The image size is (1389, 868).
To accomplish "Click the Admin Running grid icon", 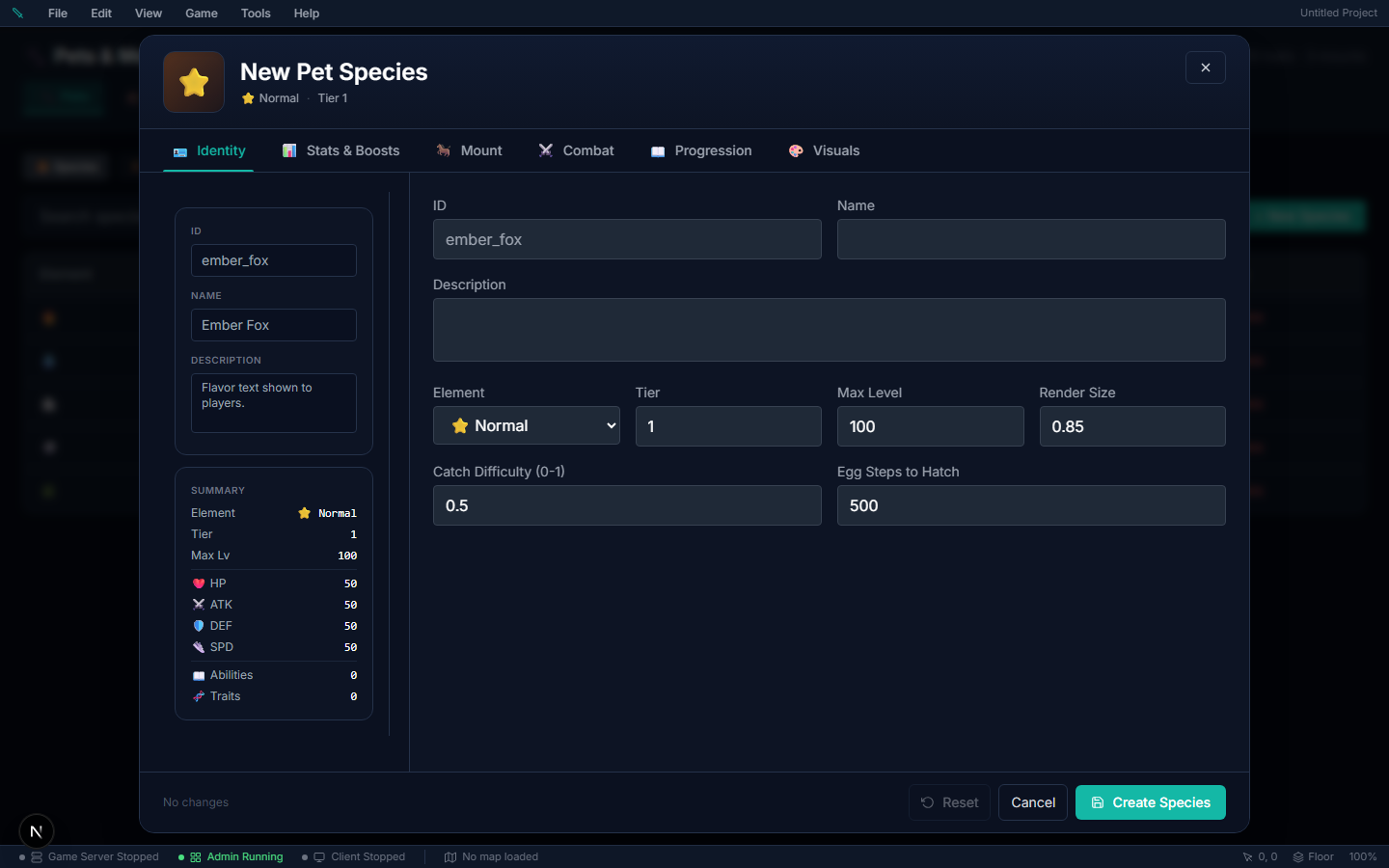I will click(196, 856).
